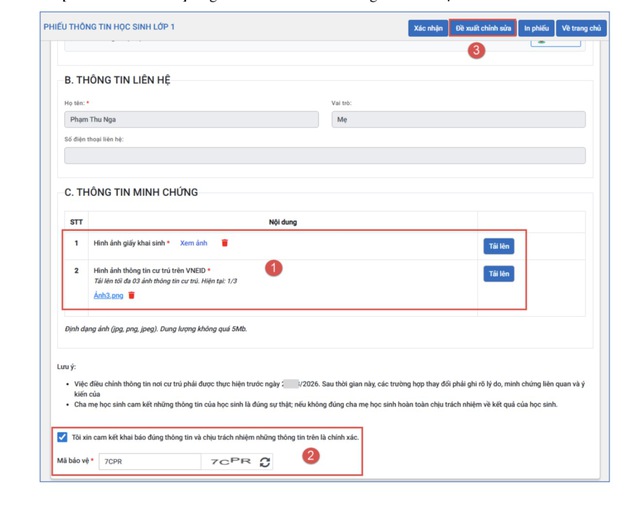The height and width of the screenshot is (510, 640).
Task: Click the red step 2 marker
Action: 311,455
